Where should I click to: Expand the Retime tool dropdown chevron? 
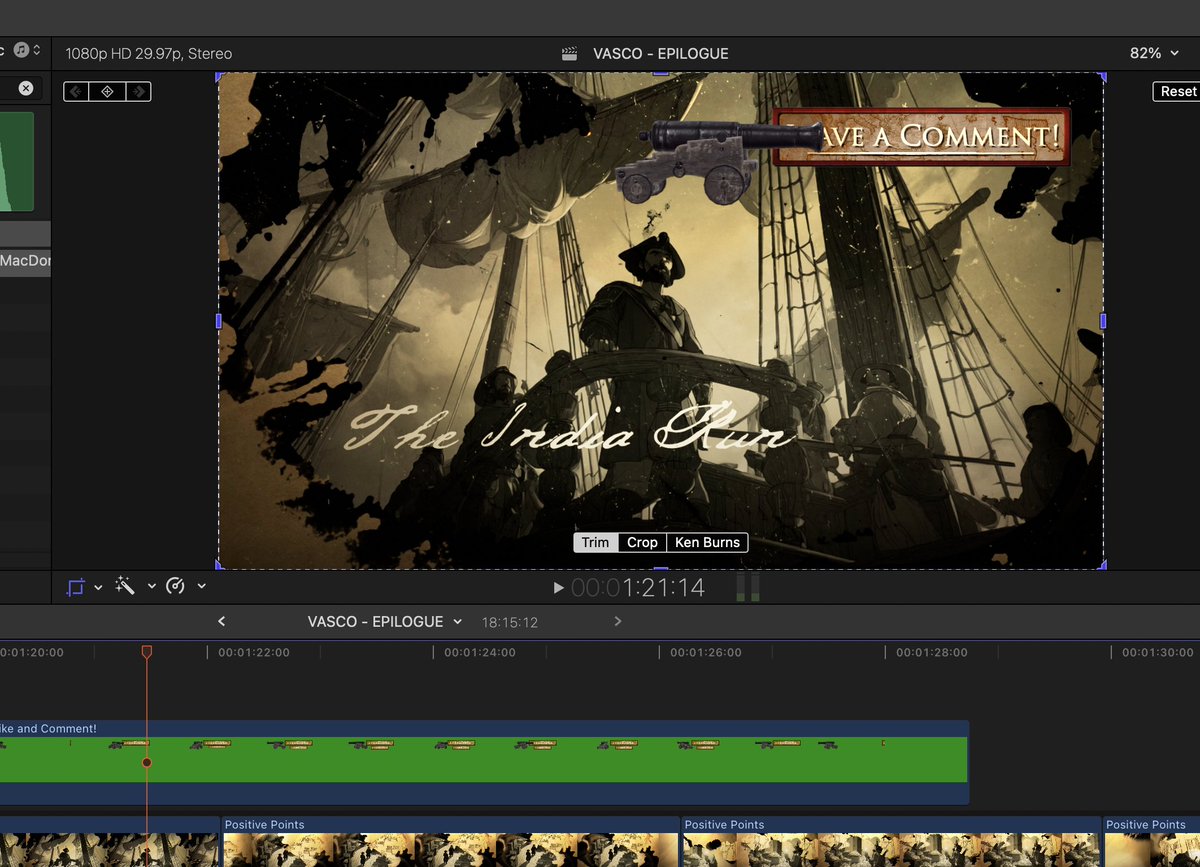[199, 588]
